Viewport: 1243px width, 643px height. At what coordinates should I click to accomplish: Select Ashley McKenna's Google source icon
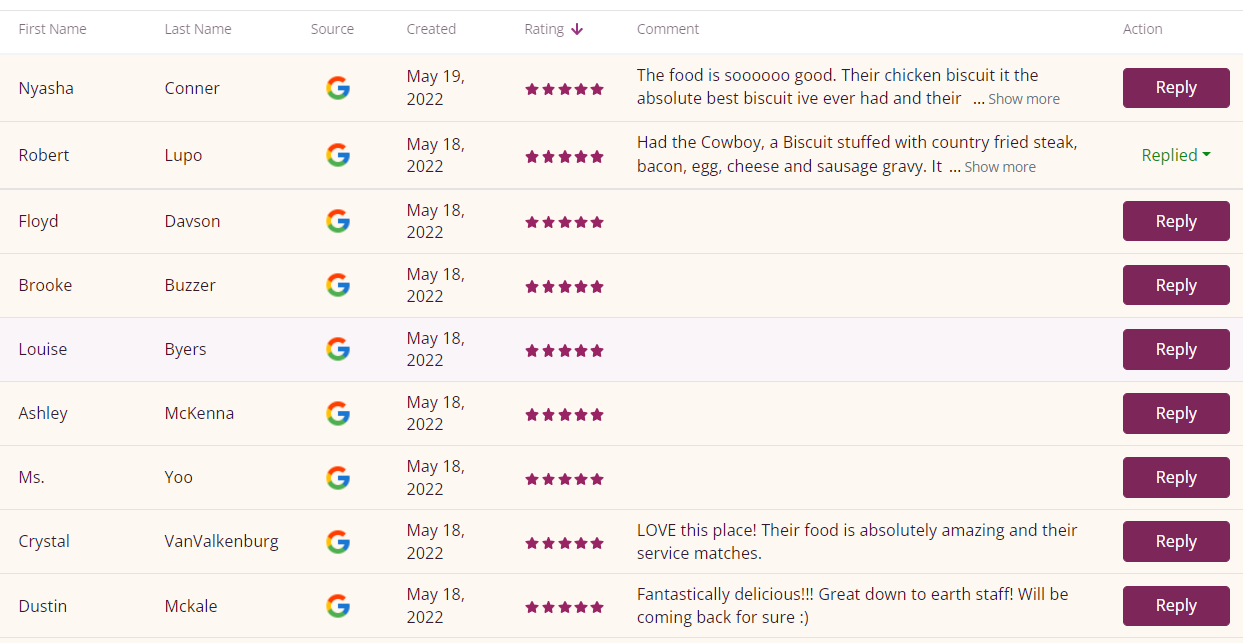338,413
